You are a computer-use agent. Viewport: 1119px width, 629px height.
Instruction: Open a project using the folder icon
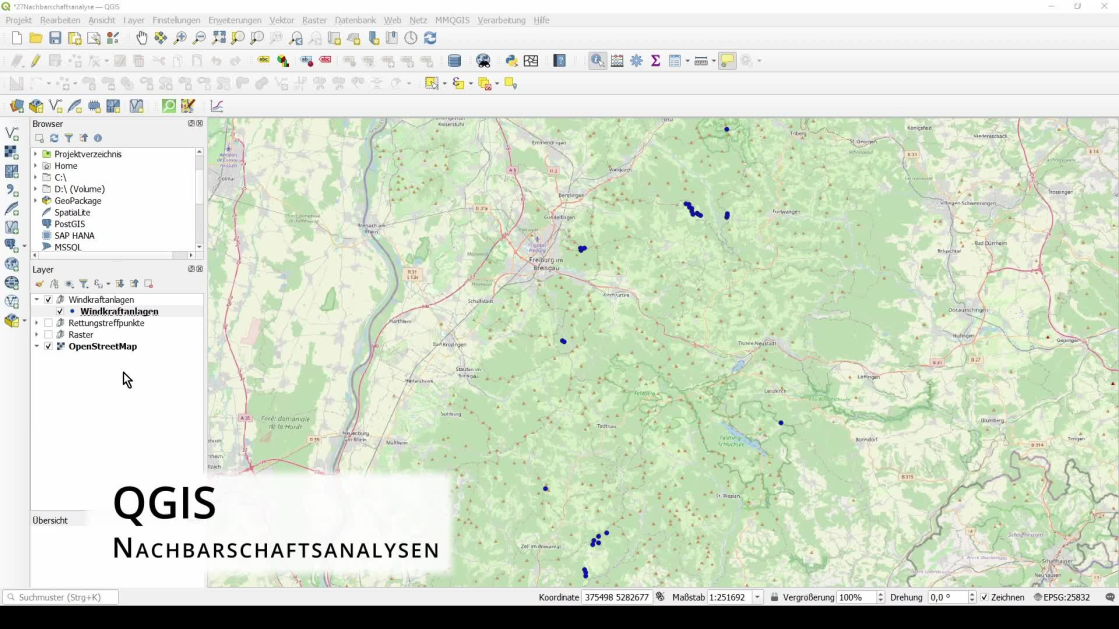coord(36,38)
